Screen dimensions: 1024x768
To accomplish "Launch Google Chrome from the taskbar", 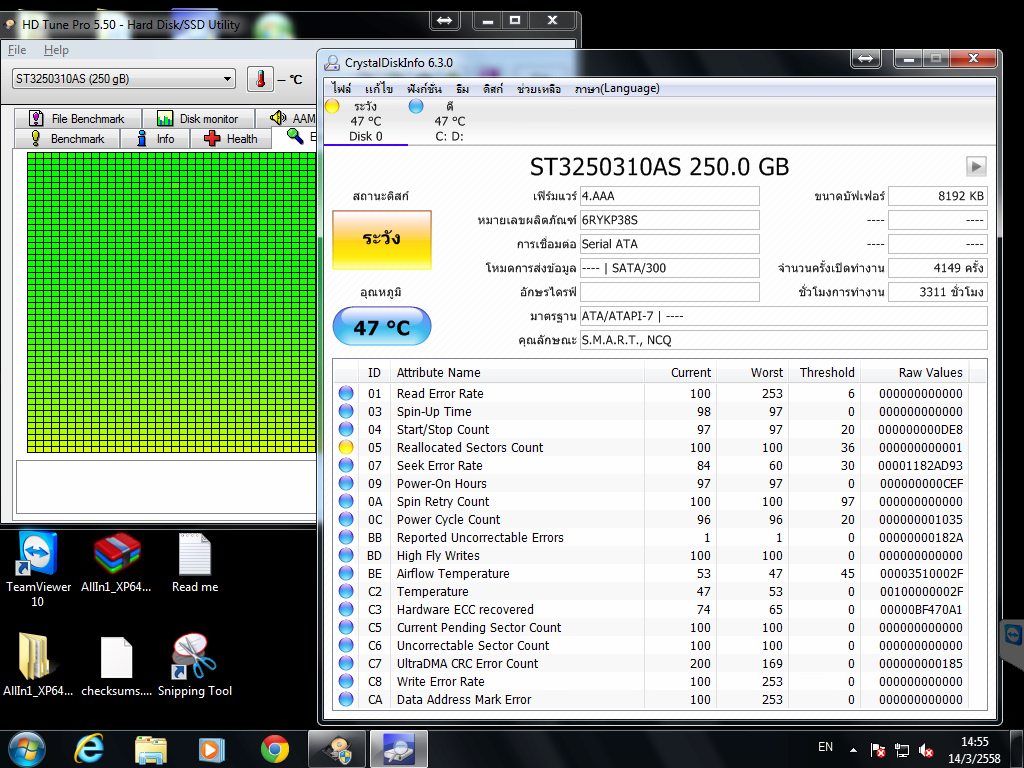I will (275, 749).
